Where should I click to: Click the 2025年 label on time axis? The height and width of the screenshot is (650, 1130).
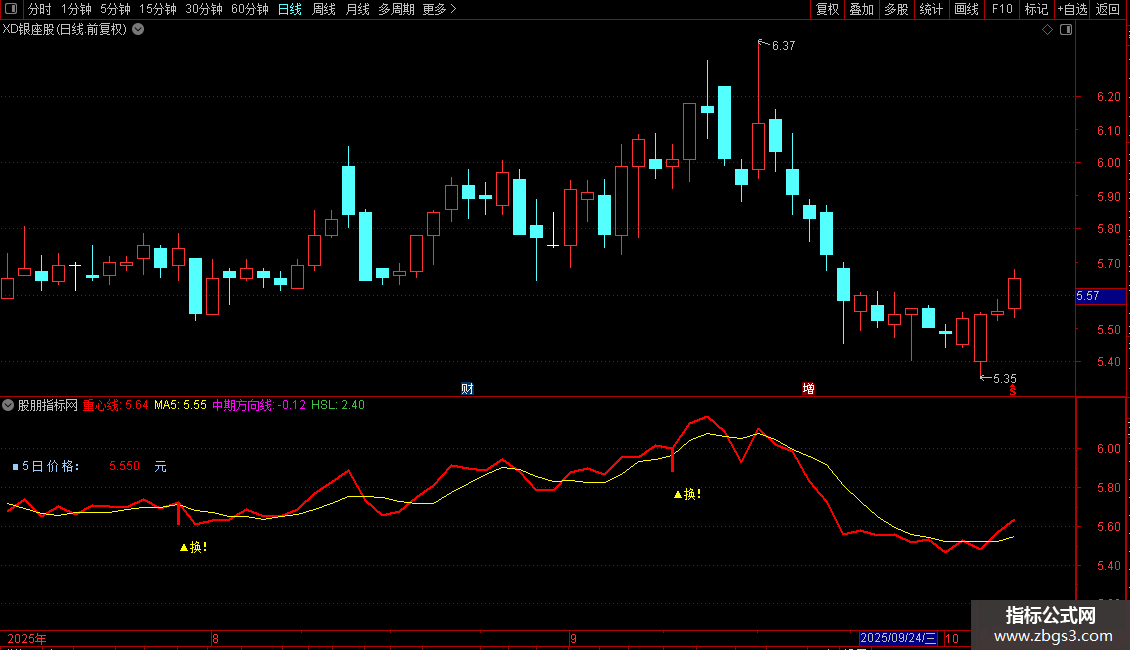point(27,638)
